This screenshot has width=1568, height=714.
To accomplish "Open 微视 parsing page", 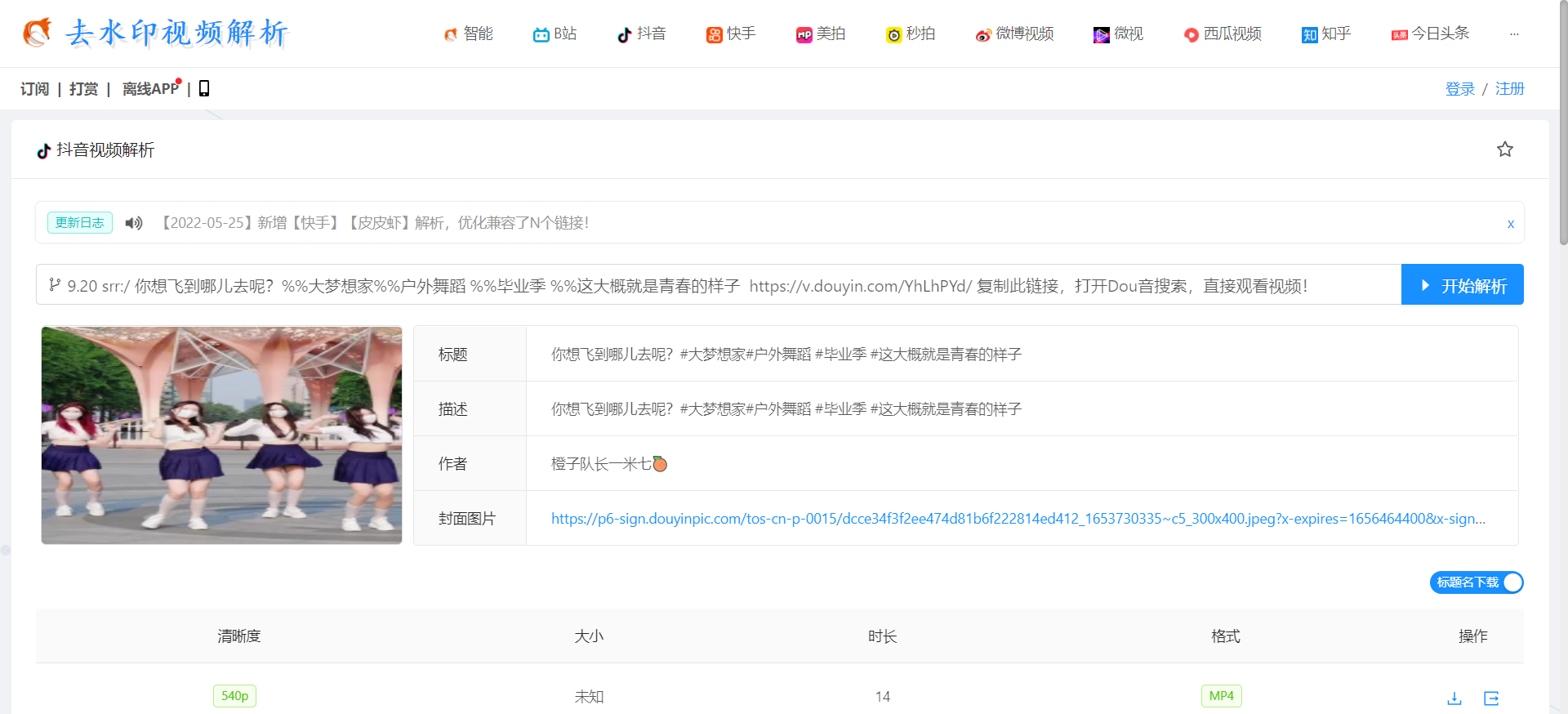I will [x=1118, y=33].
